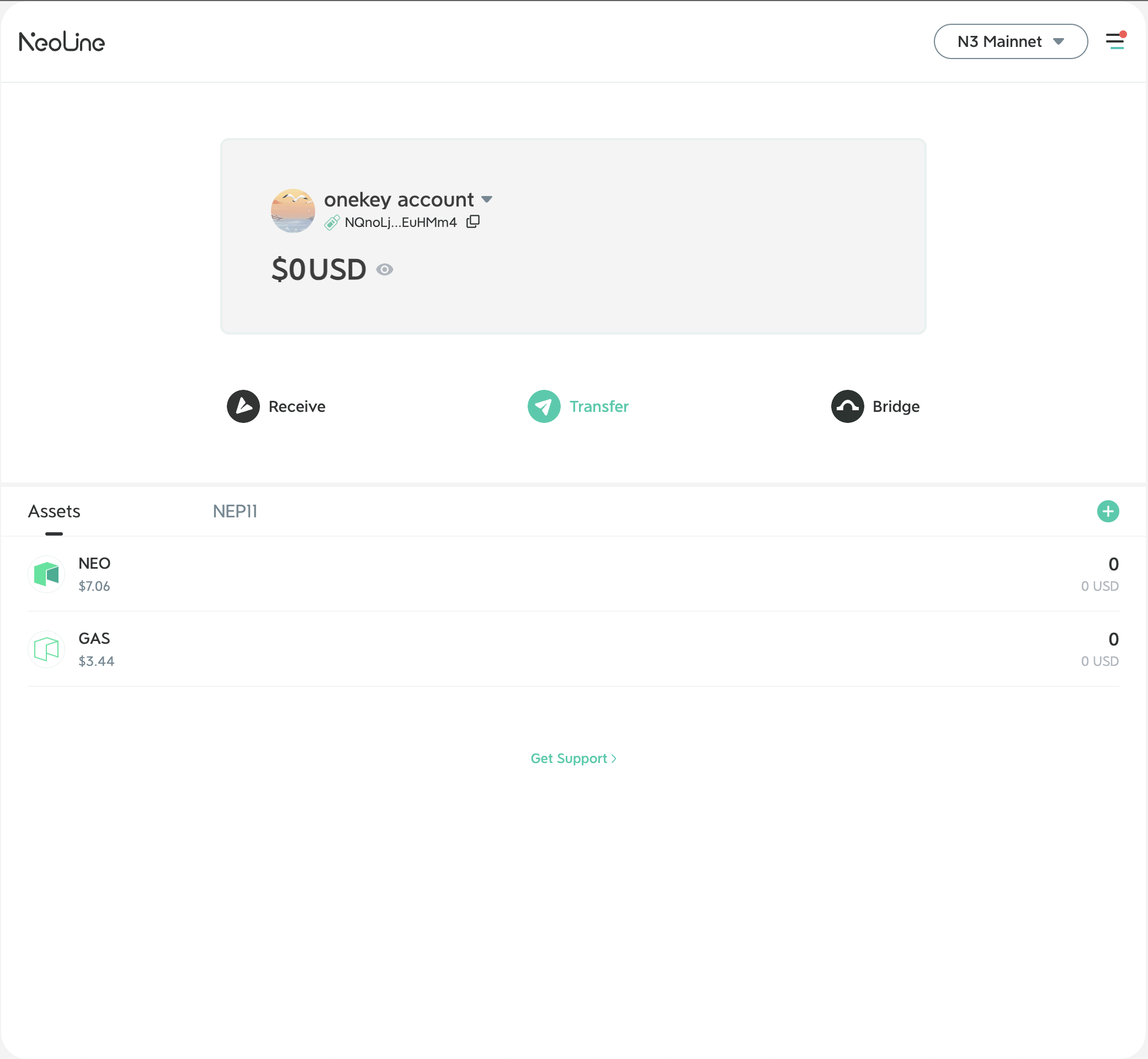Switch to the NEP11 tab
The image size is (1148, 1059).
(235, 511)
